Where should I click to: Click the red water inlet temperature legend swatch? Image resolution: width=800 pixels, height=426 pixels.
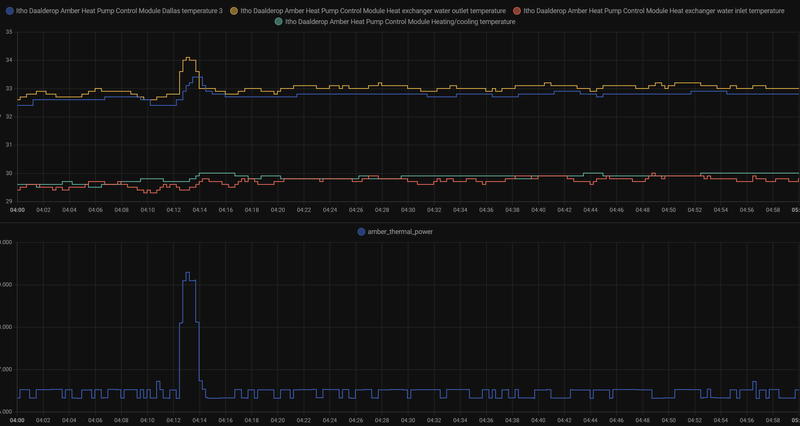pos(517,10)
